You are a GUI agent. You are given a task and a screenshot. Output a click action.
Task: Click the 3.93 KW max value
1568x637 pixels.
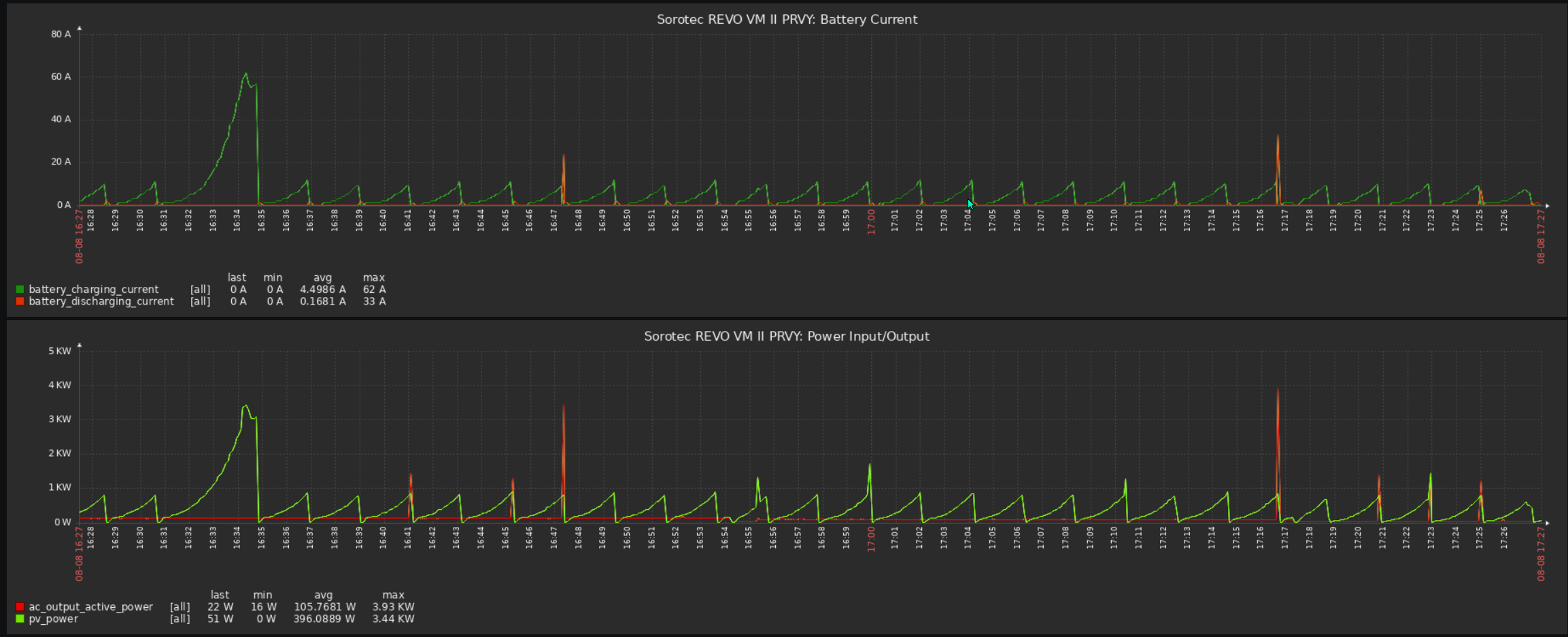tap(393, 607)
